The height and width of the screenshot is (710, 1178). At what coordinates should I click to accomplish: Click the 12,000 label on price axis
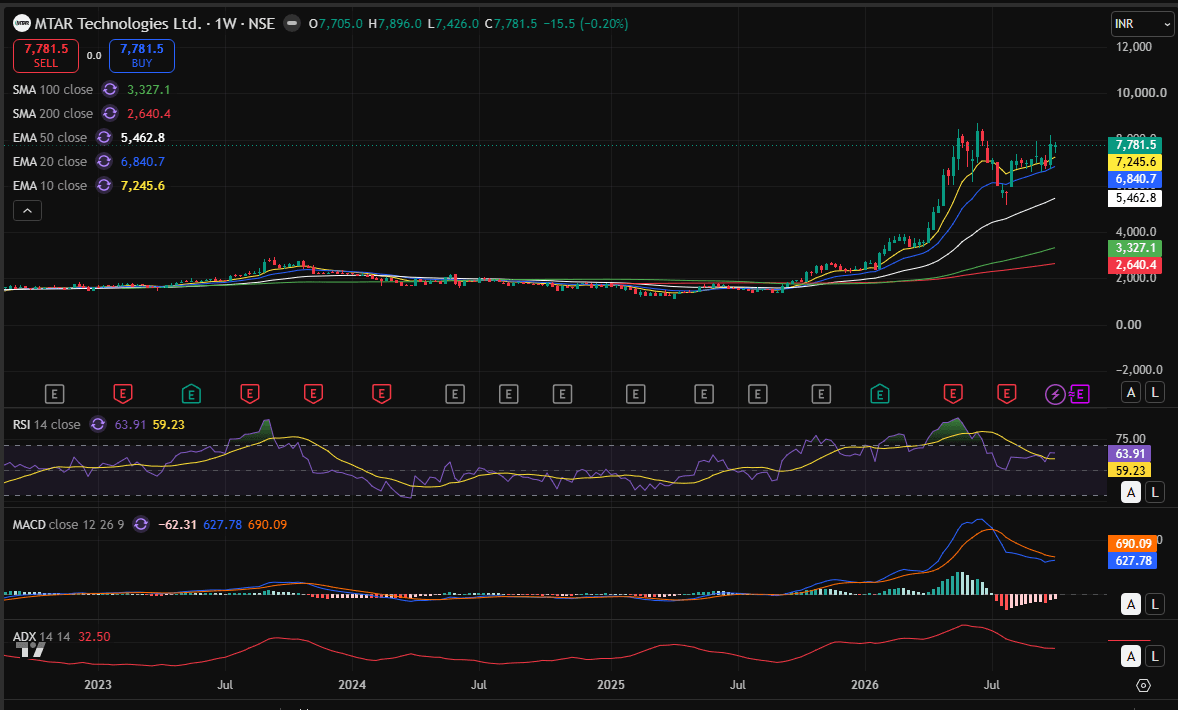(x=1134, y=47)
